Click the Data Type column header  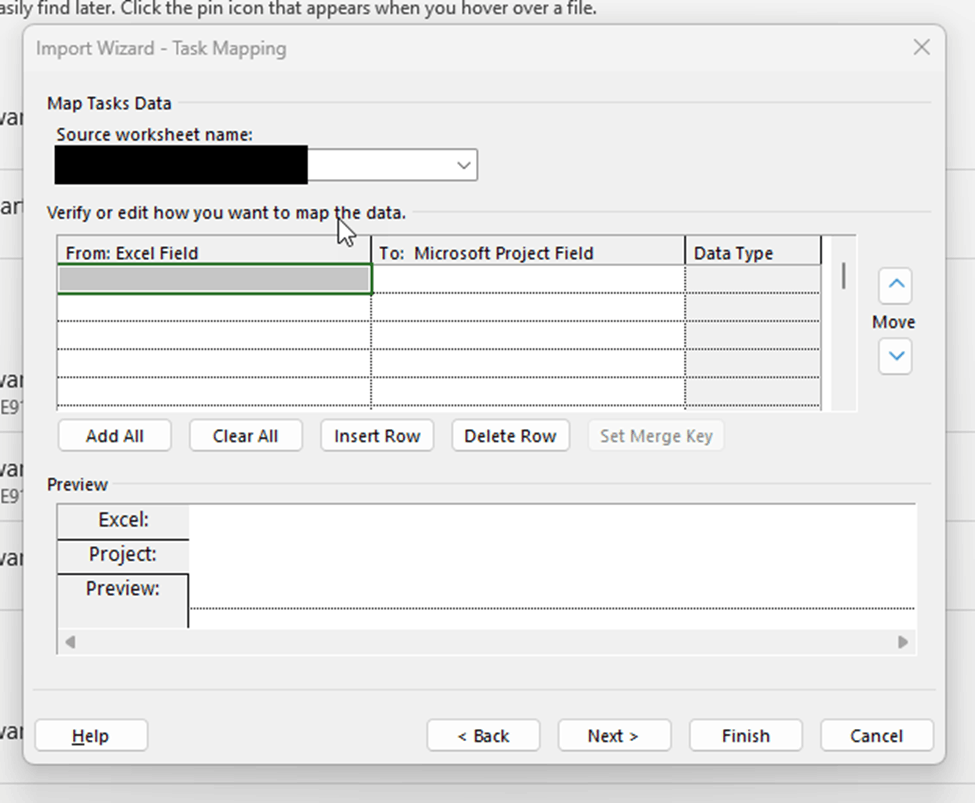[x=751, y=252]
